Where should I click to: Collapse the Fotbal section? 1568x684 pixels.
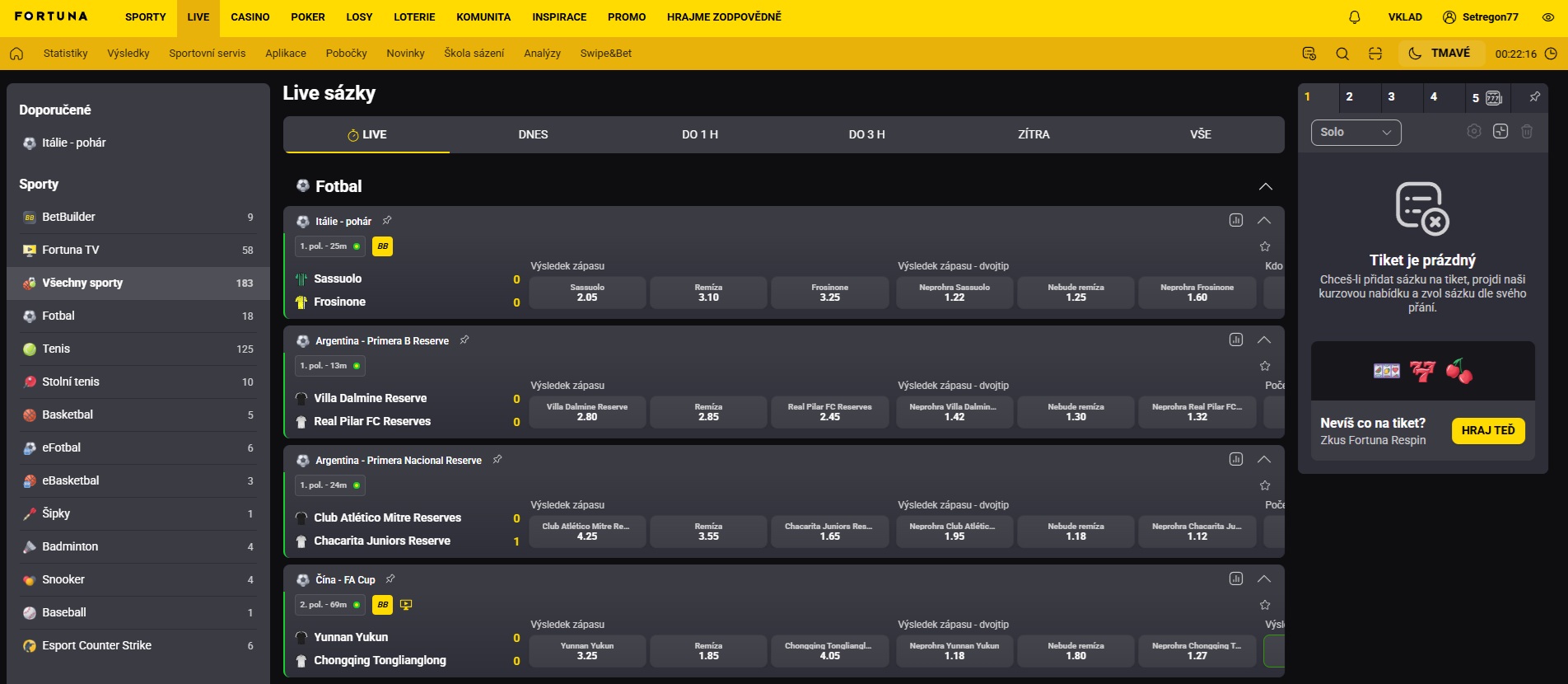(1266, 186)
